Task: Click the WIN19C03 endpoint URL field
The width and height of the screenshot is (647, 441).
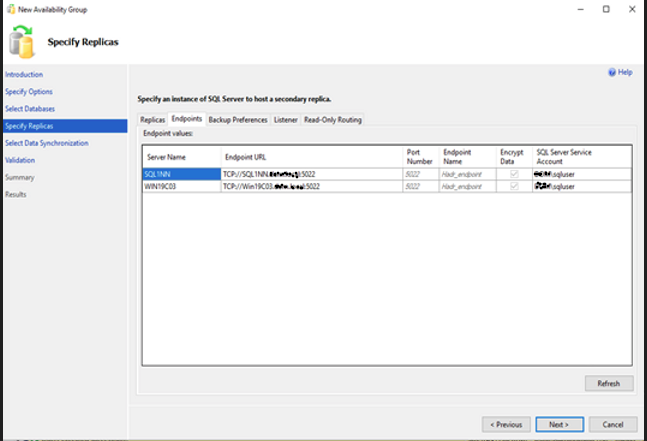Action: [310, 186]
